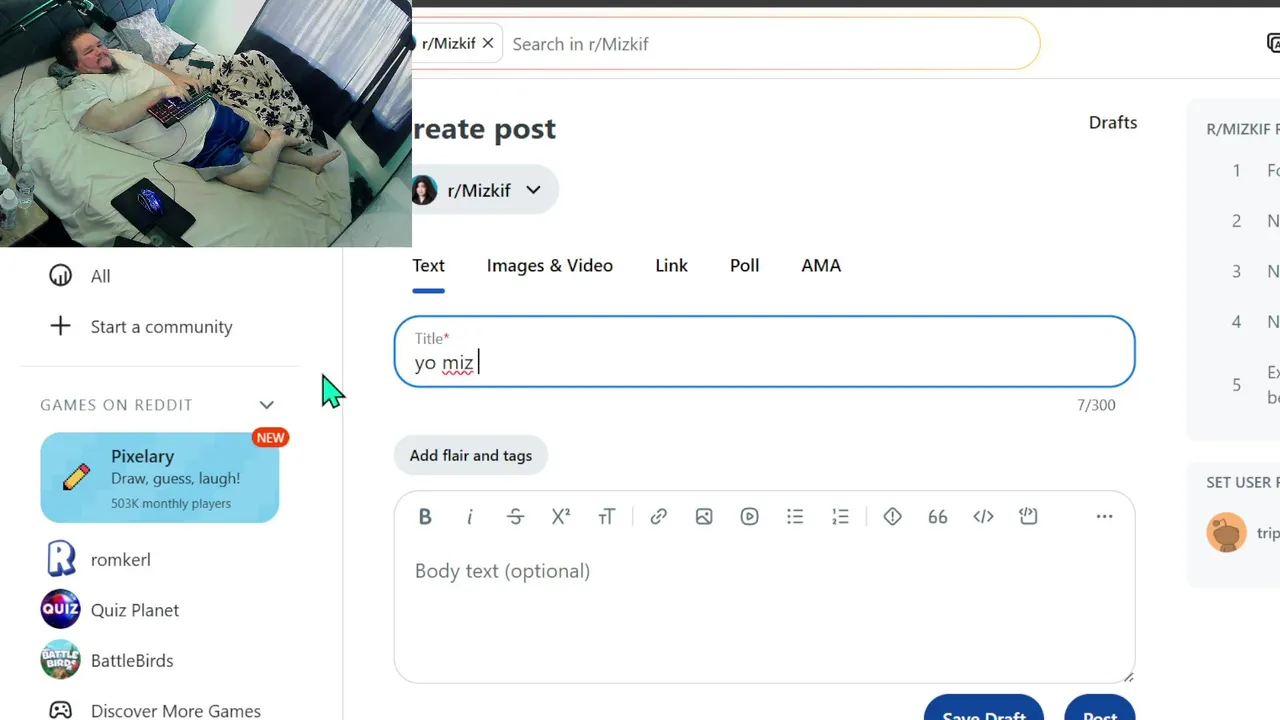Click the Search in r/Mizkif box
The height and width of the screenshot is (720, 1280).
tap(770, 44)
